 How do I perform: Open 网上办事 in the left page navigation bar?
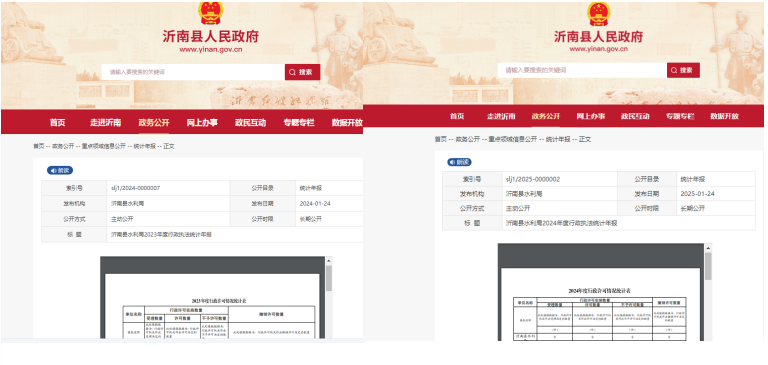pos(202,122)
